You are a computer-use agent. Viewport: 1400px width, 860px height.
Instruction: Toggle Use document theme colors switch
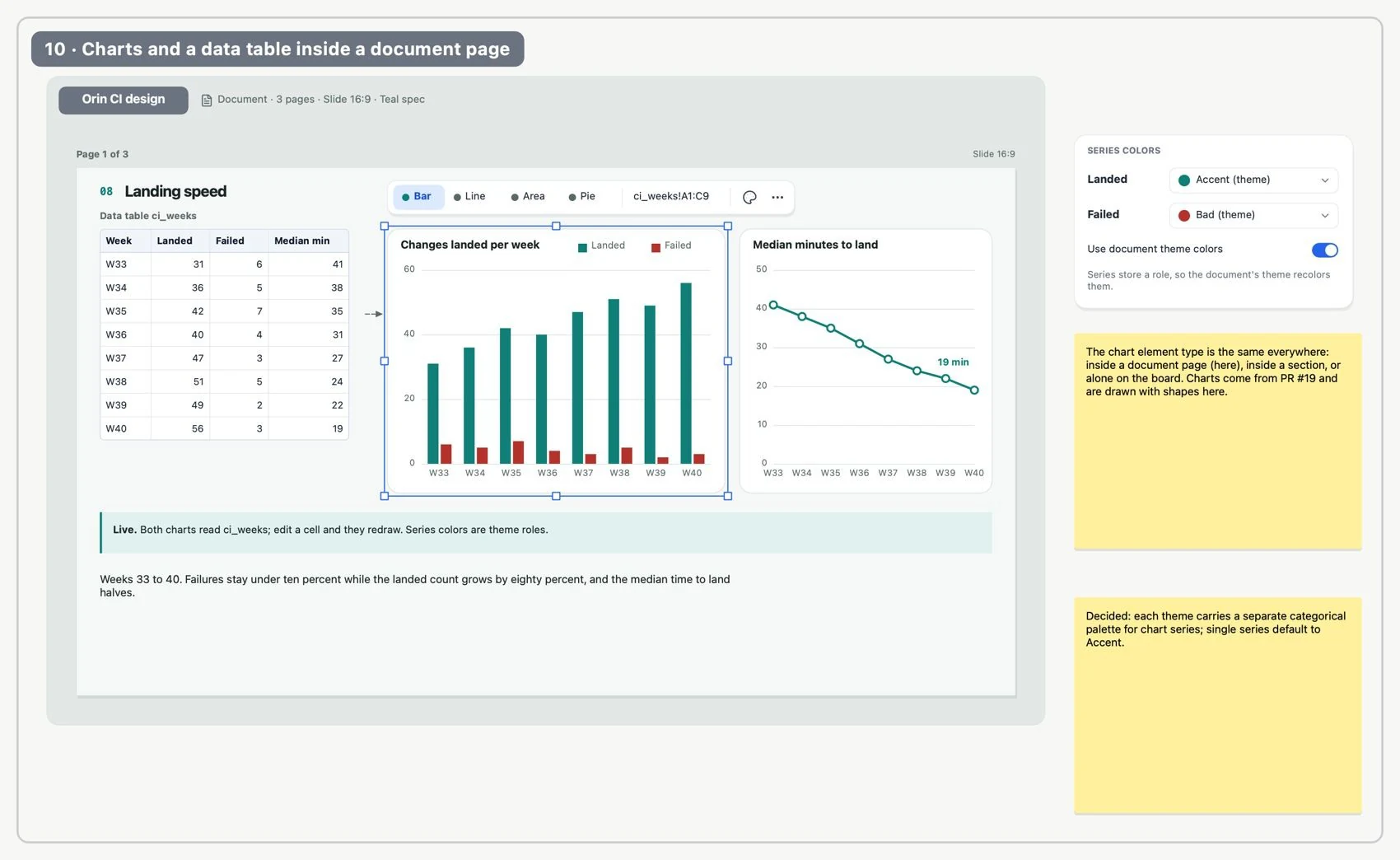1324,250
